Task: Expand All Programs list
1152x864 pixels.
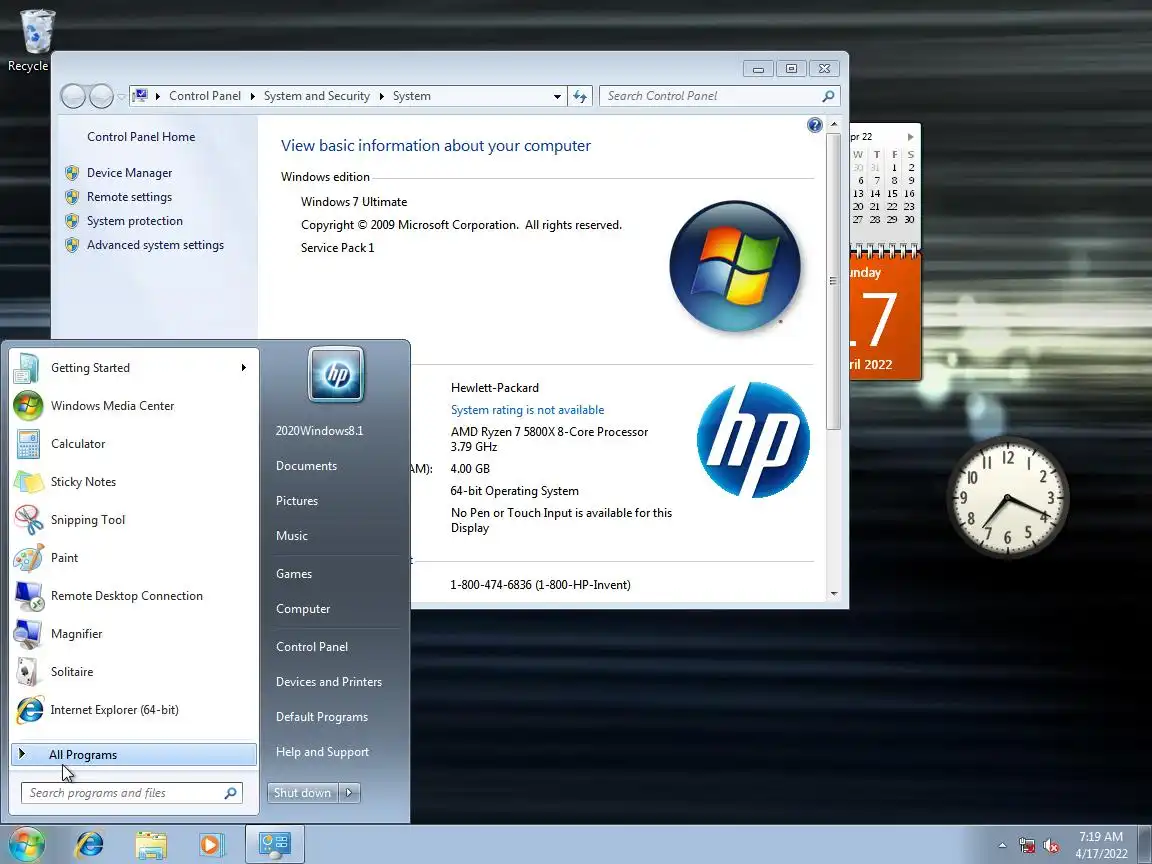Action: tap(134, 755)
